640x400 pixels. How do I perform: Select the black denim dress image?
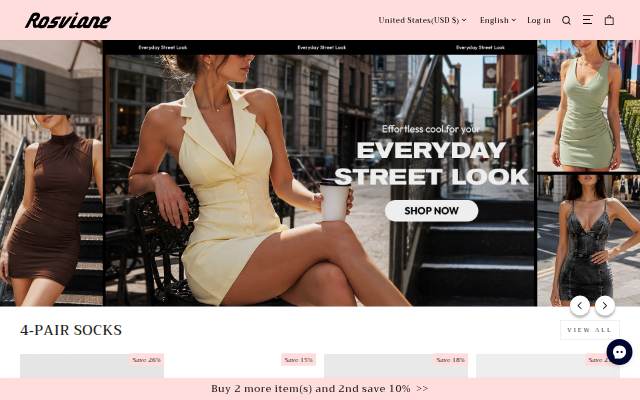click(x=588, y=240)
